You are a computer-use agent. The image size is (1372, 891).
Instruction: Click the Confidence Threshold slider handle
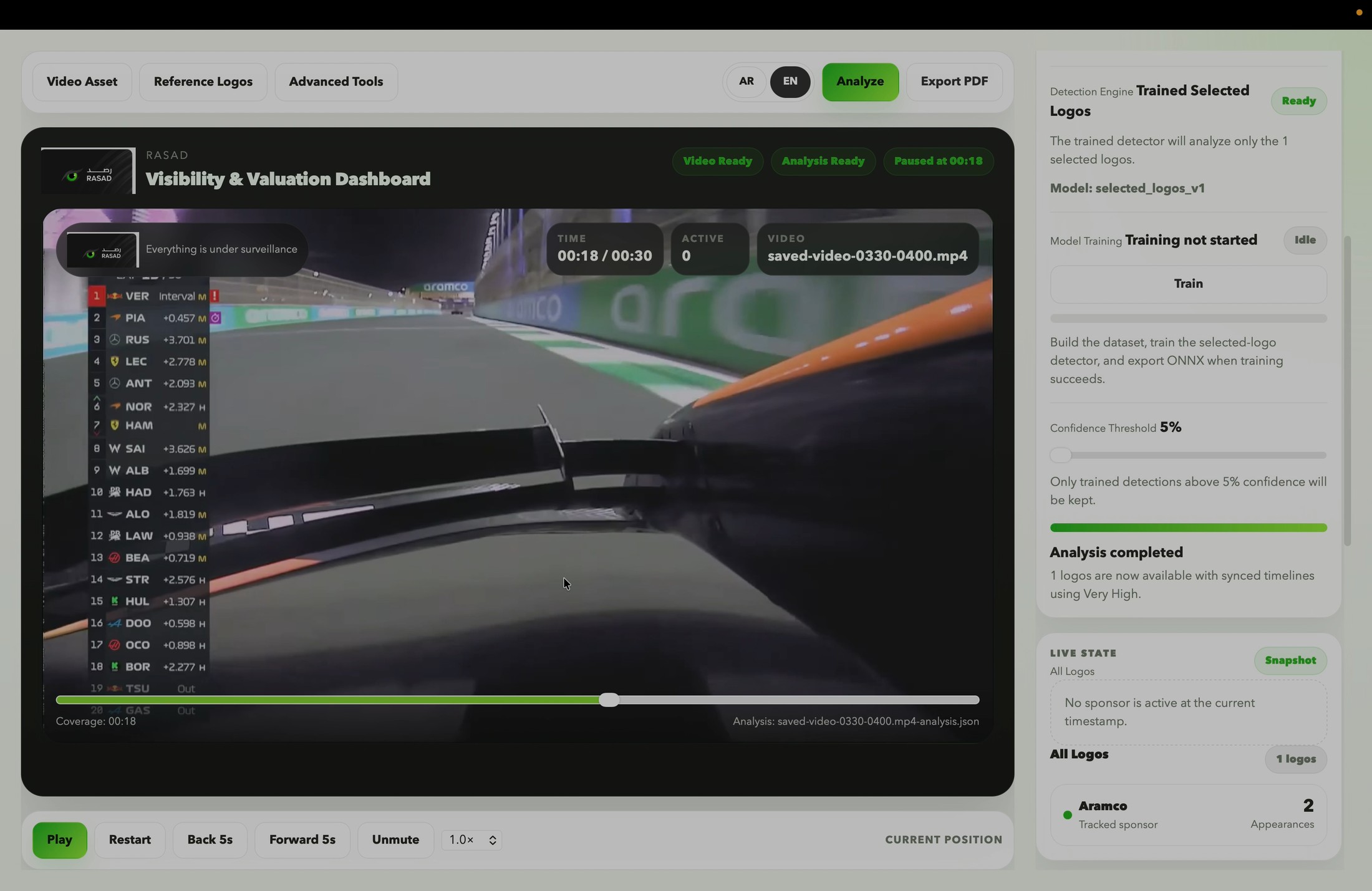point(1061,455)
